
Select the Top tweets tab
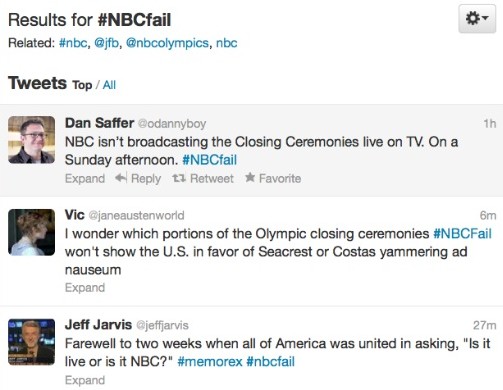(x=82, y=85)
